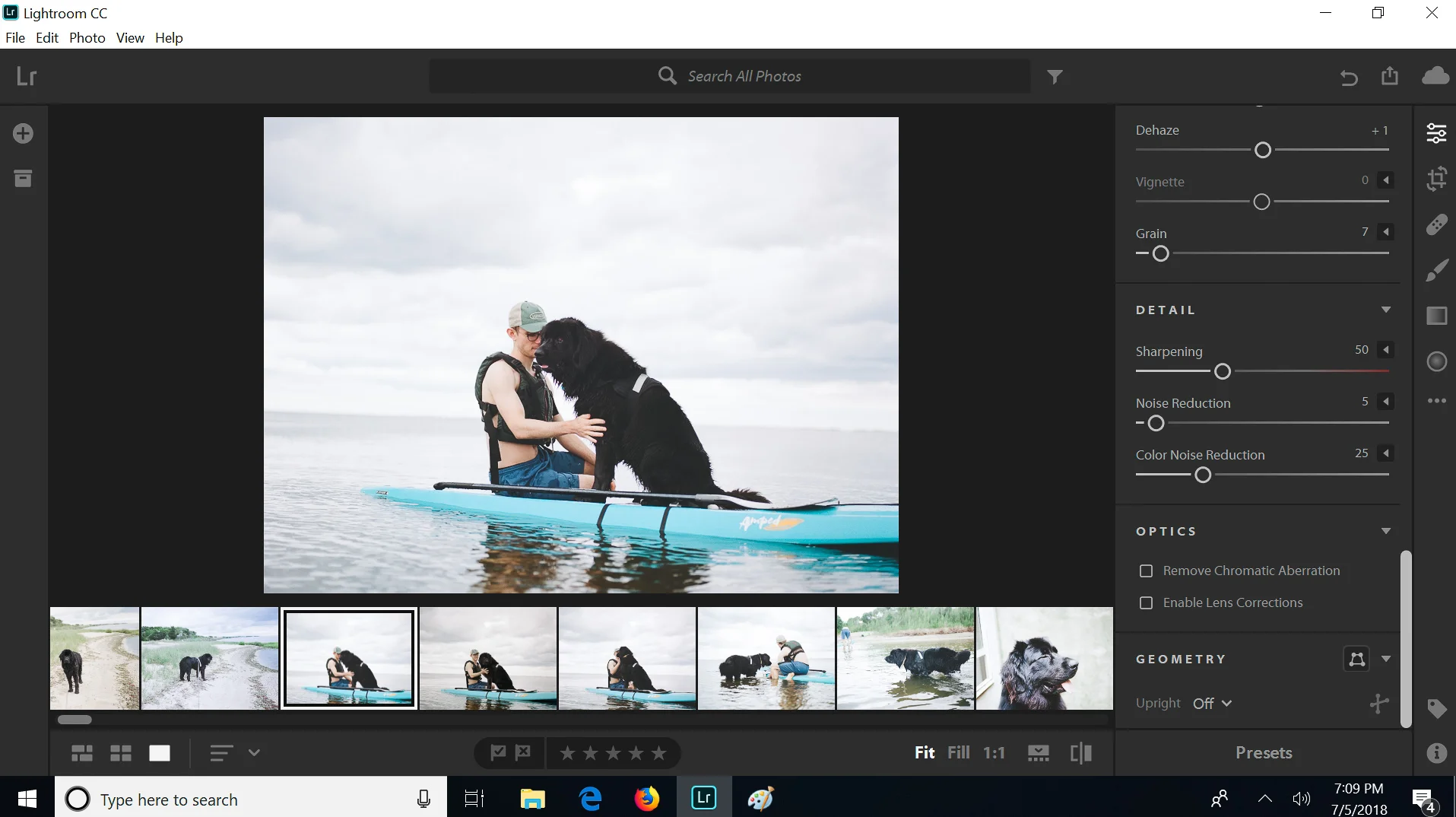Set zoom to Fit
Viewport: 1456px width, 817px height.
click(925, 753)
